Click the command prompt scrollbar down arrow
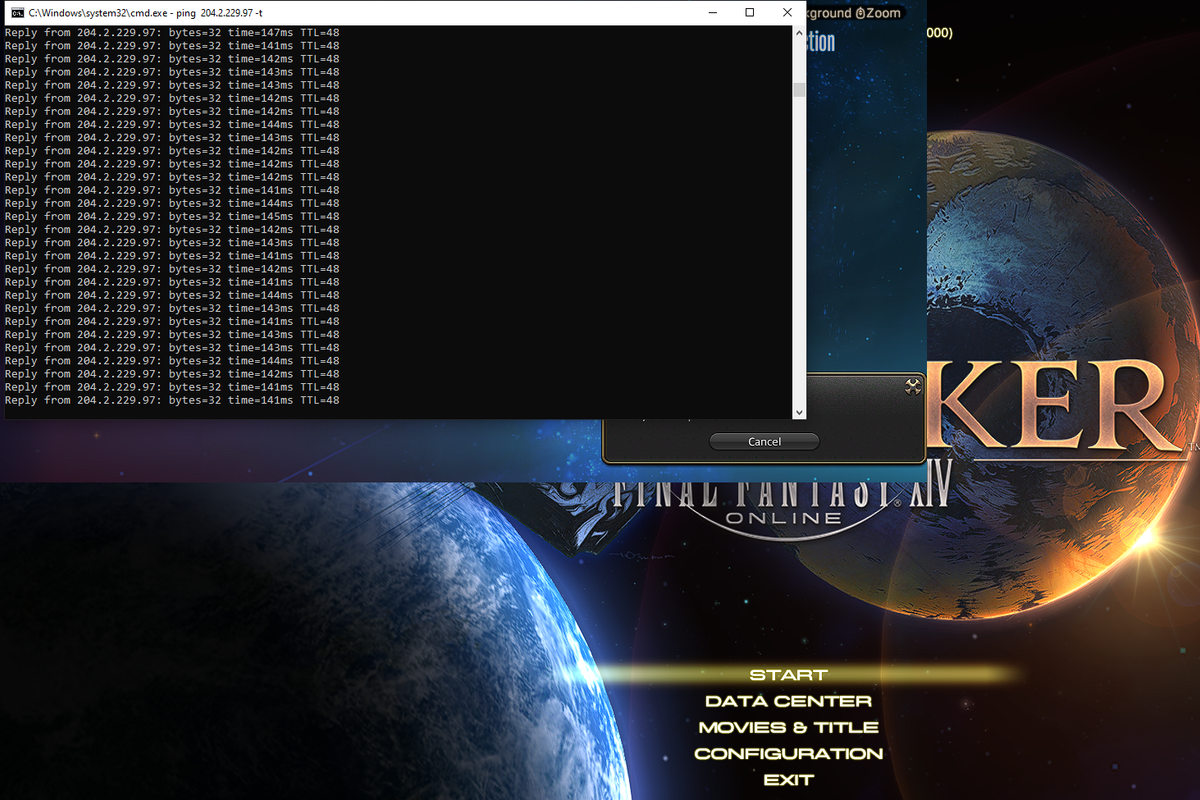The image size is (1200, 800). 798,412
